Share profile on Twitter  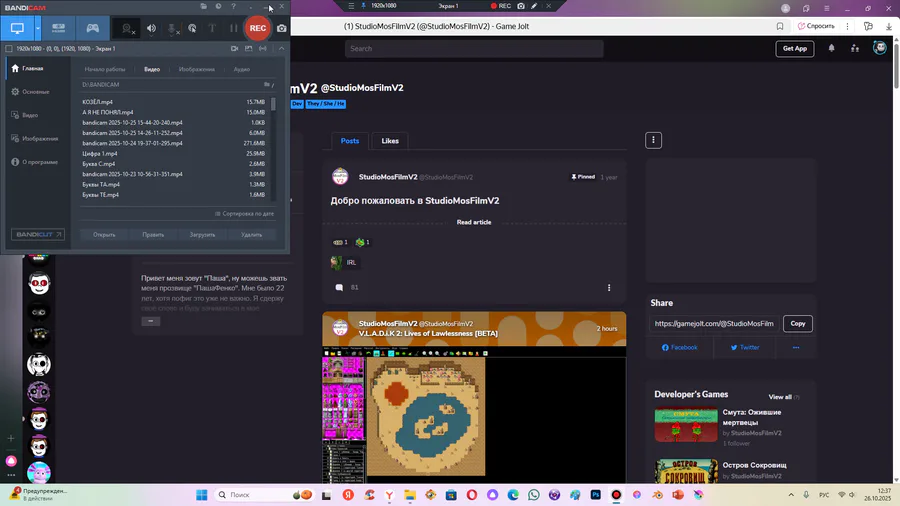pos(745,348)
